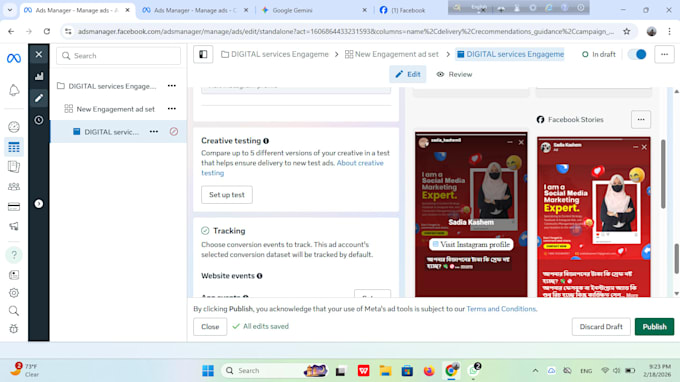Switch to the second Ads Manager tab
This screenshot has height=382, width=680.
pyautogui.click(x=195, y=10)
